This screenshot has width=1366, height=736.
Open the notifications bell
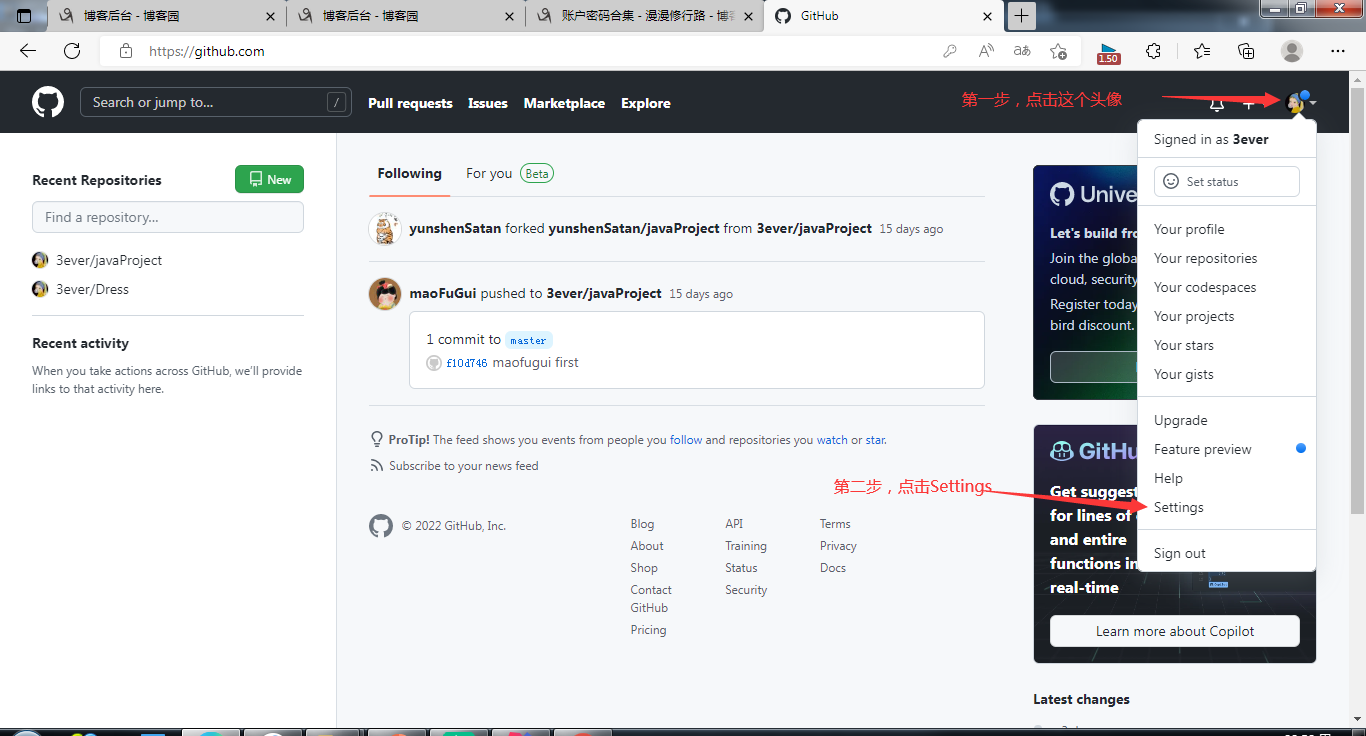[x=1217, y=103]
